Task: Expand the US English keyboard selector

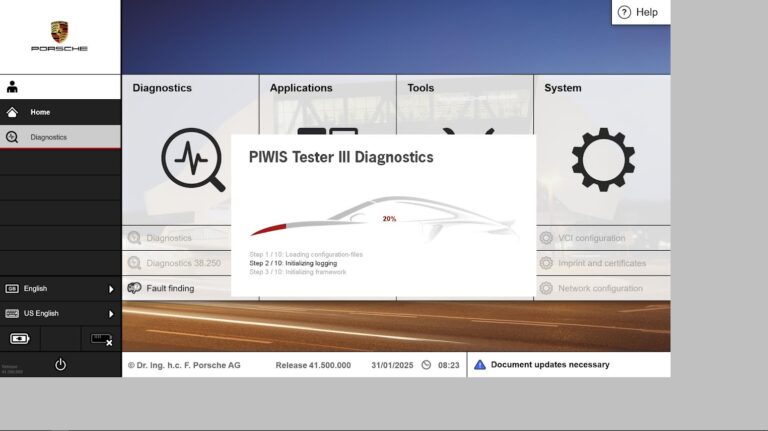Action: pyautogui.click(x=60, y=313)
